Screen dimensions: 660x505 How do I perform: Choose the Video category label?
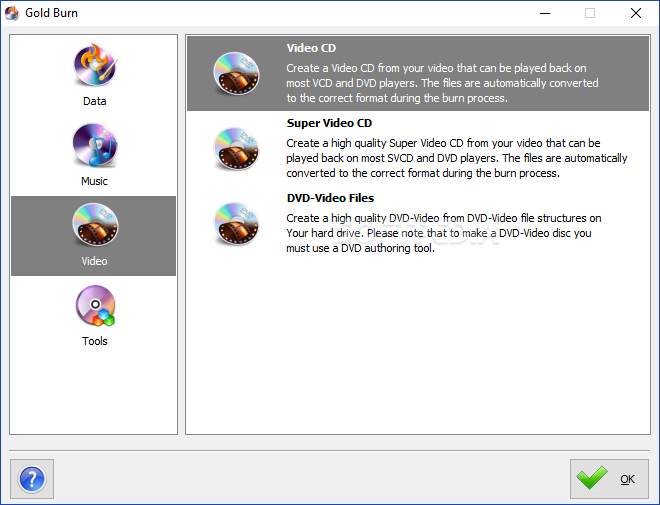pos(94,261)
